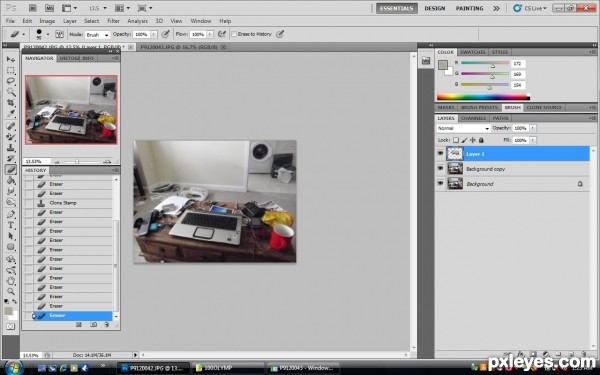Delete current state in History panel
The width and height of the screenshot is (600, 375).
[106, 325]
